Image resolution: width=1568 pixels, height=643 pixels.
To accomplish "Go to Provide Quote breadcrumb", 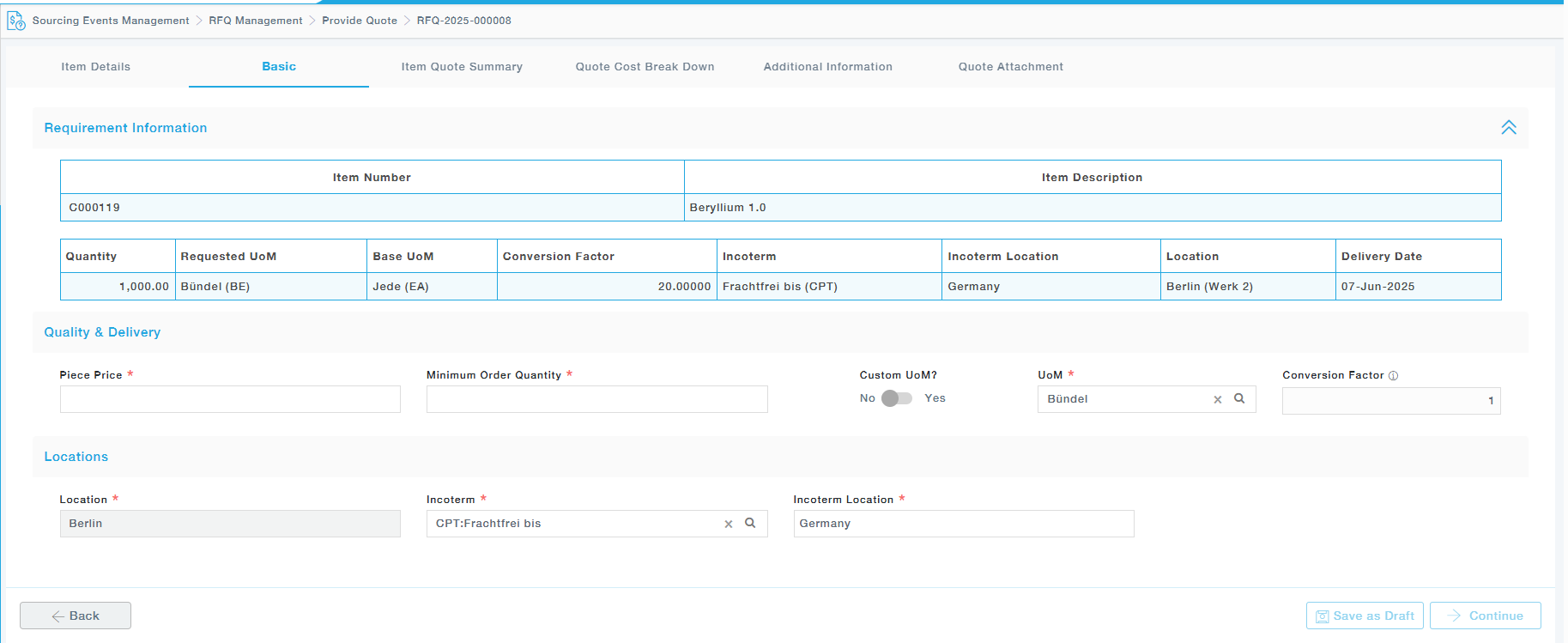I will [x=360, y=21].
